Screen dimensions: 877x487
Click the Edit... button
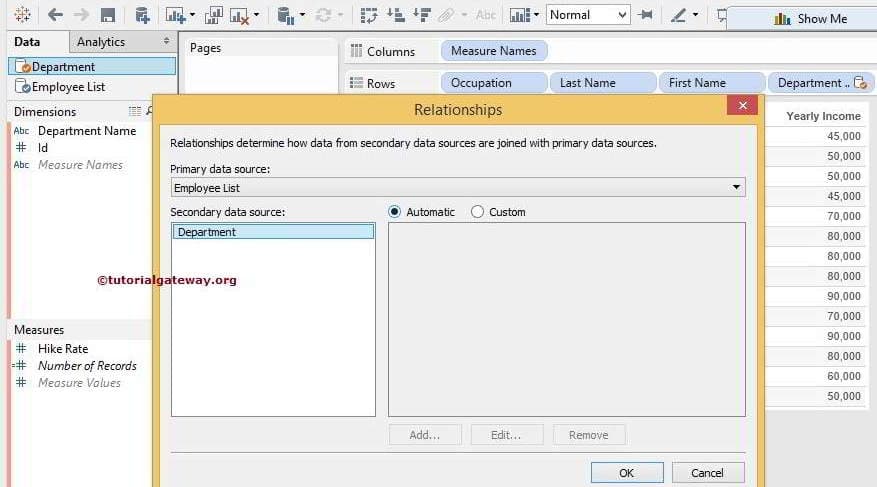point(507,435)
